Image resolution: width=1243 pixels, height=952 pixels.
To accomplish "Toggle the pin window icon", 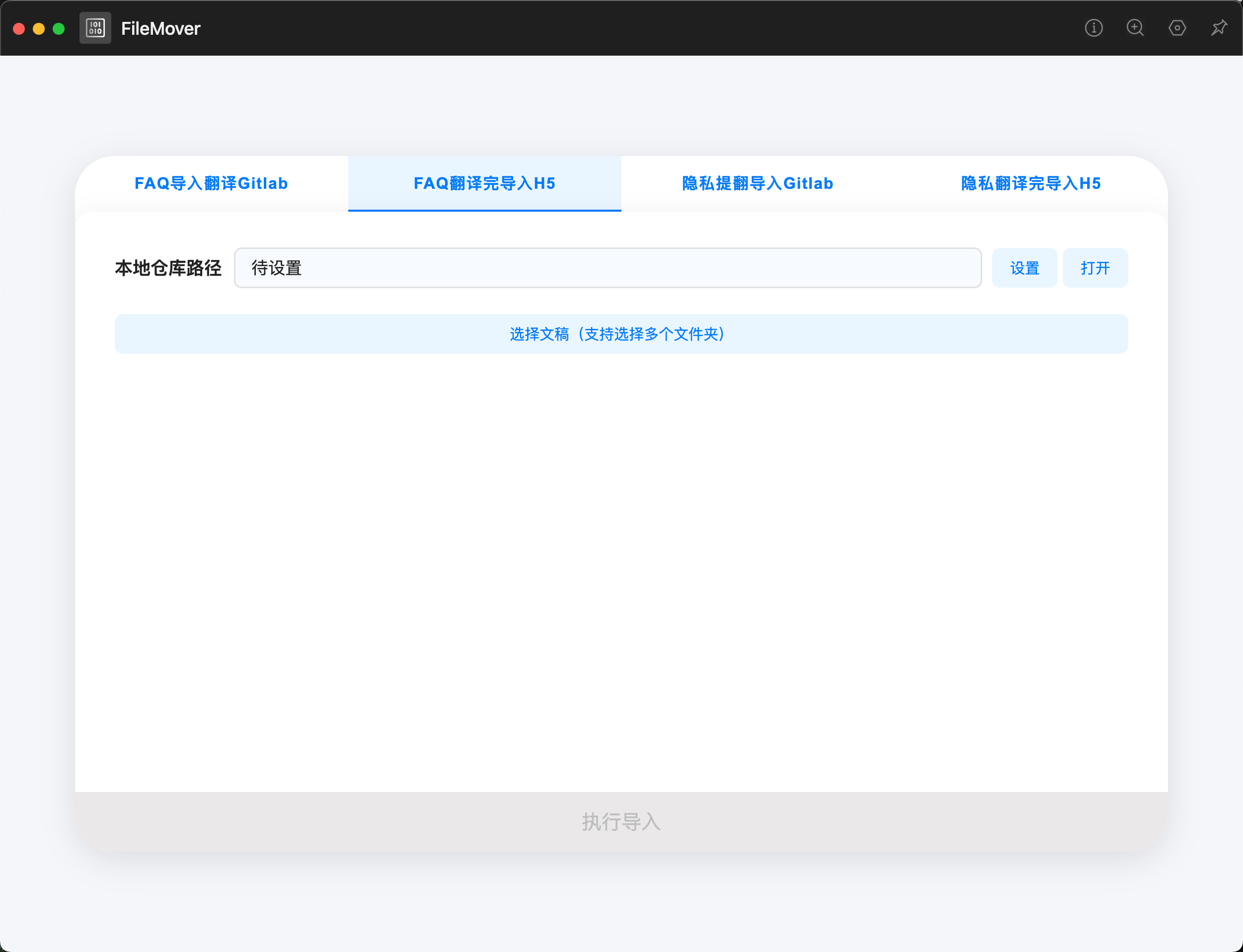I will click(1219, 28).
